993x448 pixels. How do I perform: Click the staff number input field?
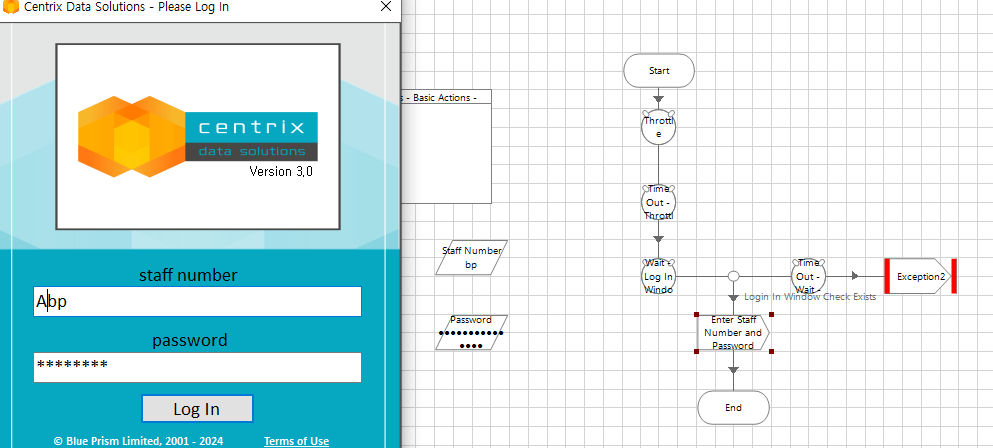(x=197, y=302)
